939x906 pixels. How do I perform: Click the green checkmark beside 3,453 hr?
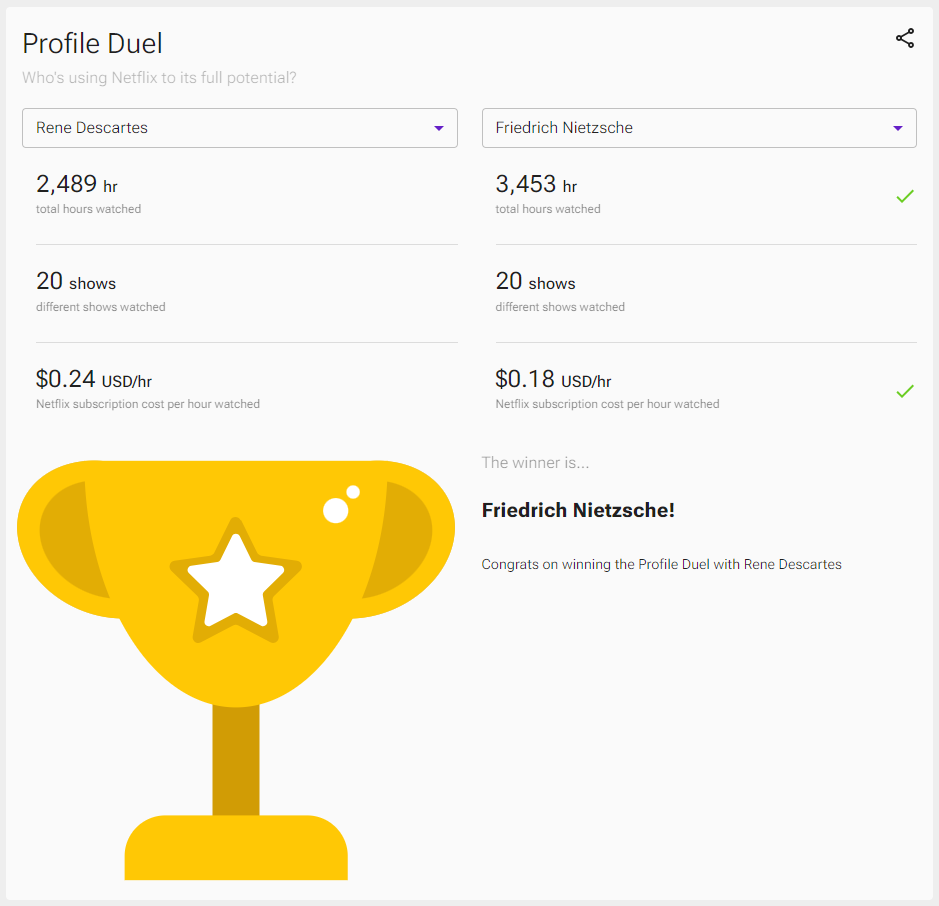[x=905, y=196]
